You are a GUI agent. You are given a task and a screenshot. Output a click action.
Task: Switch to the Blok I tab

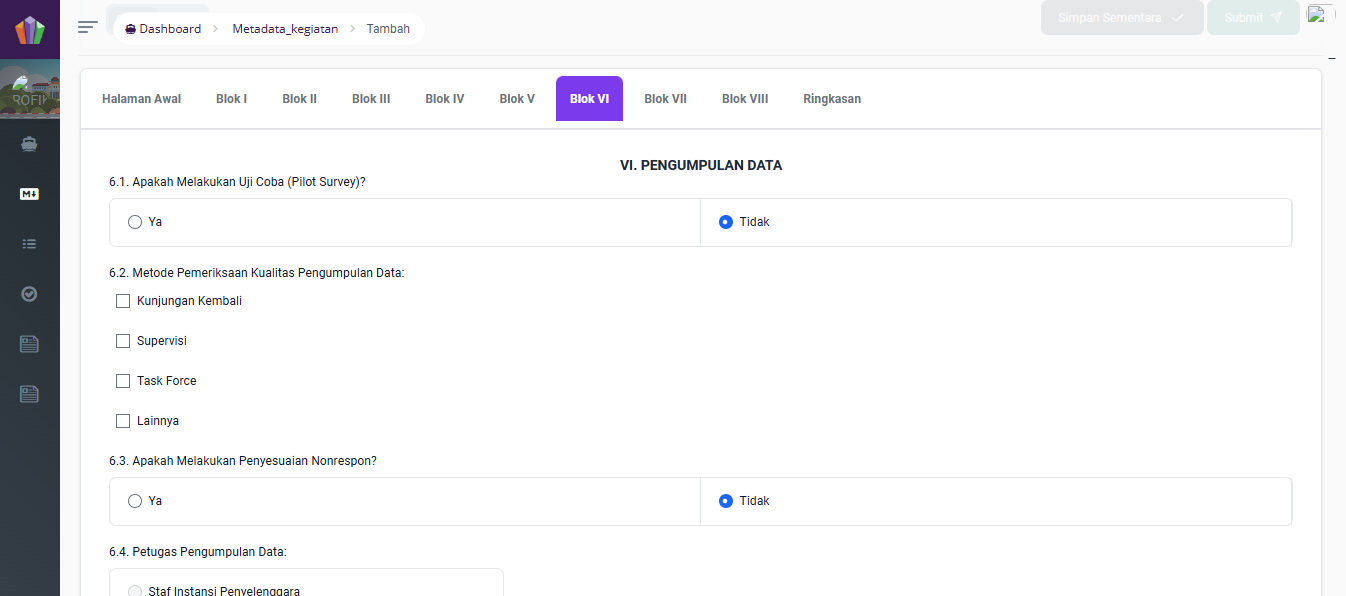pos(231,99)
